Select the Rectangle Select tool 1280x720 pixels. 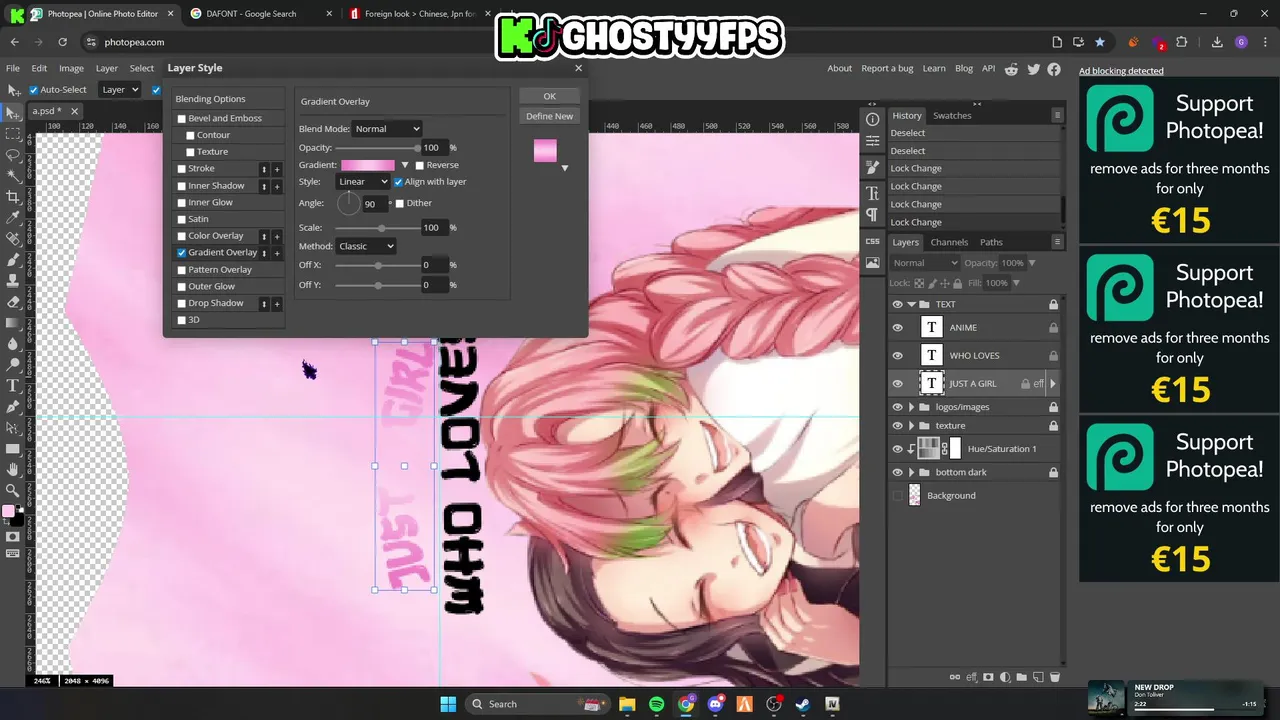(x=13, y=133)
